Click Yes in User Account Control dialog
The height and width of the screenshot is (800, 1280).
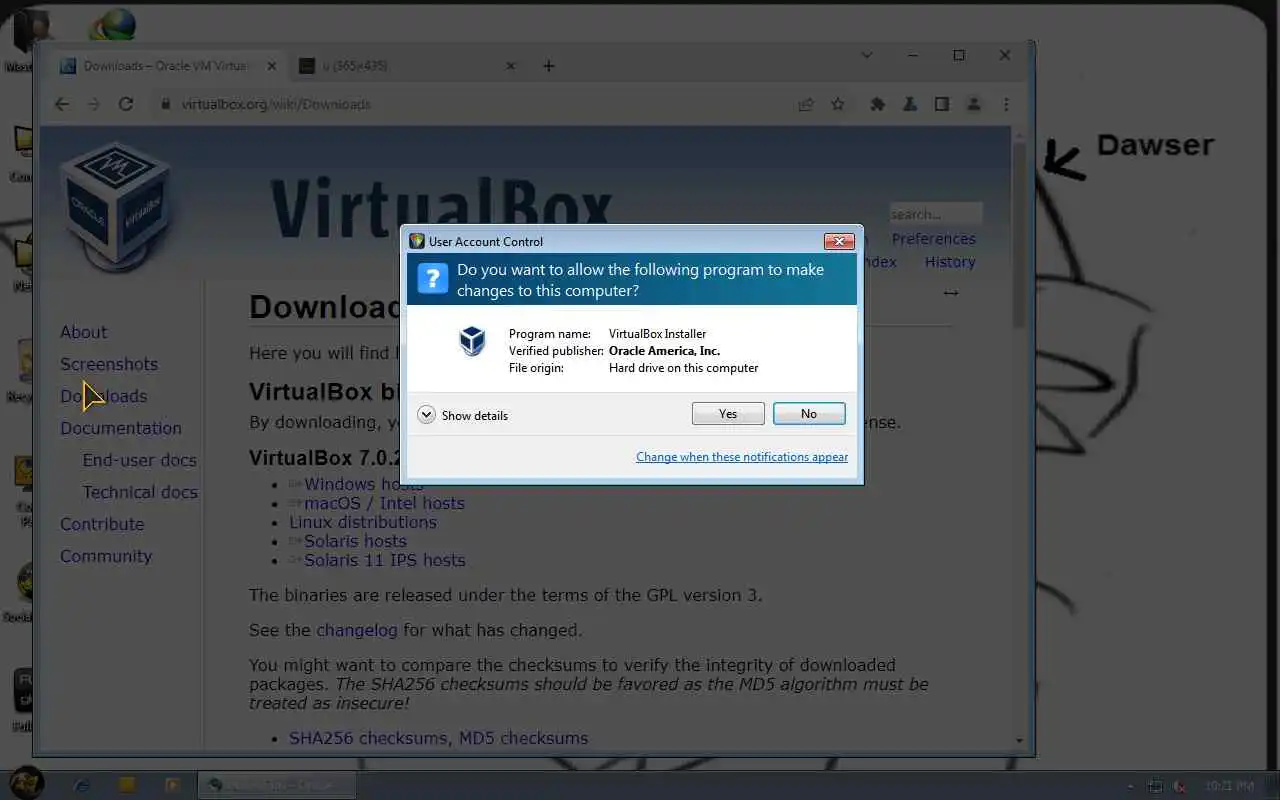728,414
